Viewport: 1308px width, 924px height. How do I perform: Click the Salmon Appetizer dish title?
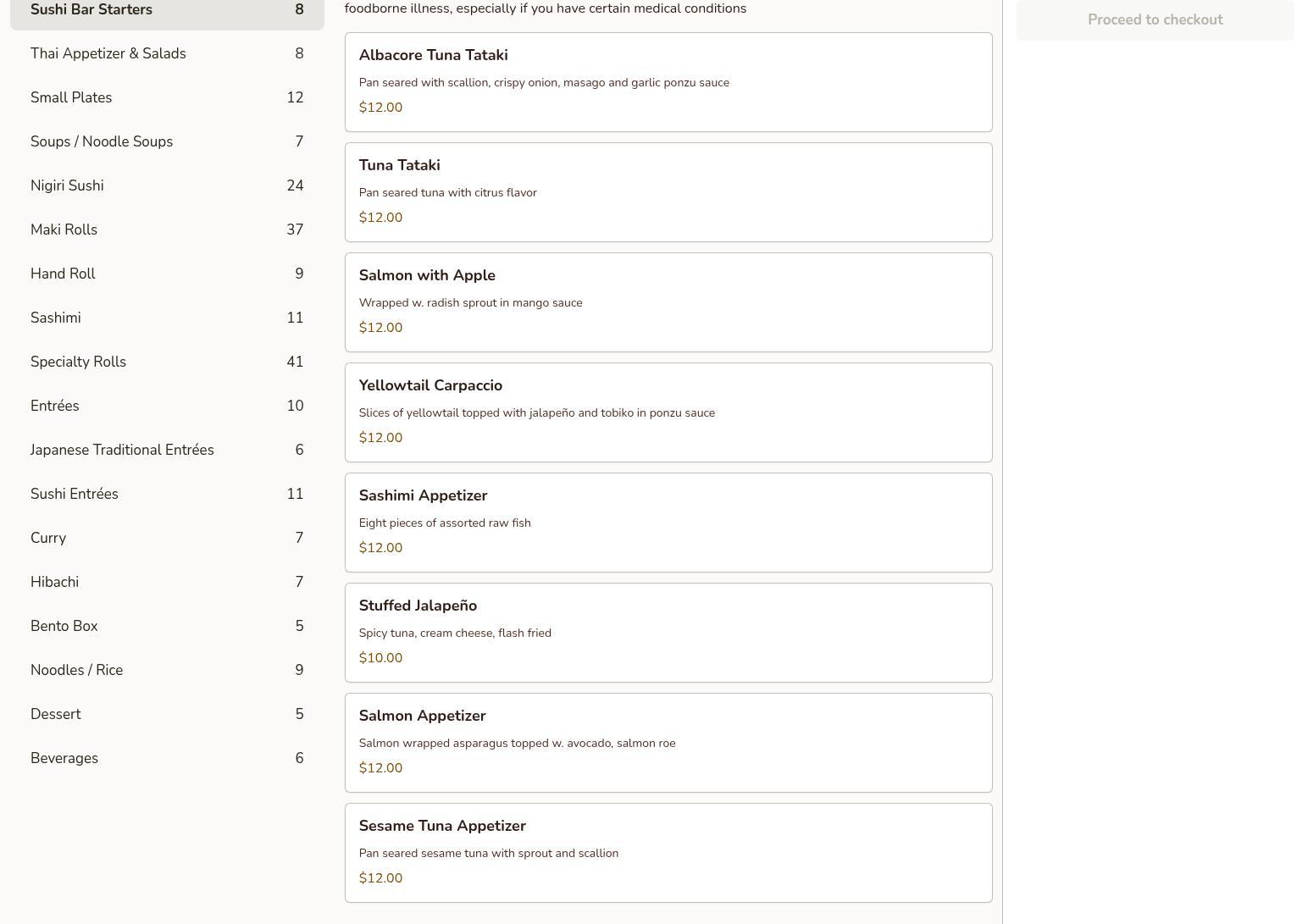422,716
